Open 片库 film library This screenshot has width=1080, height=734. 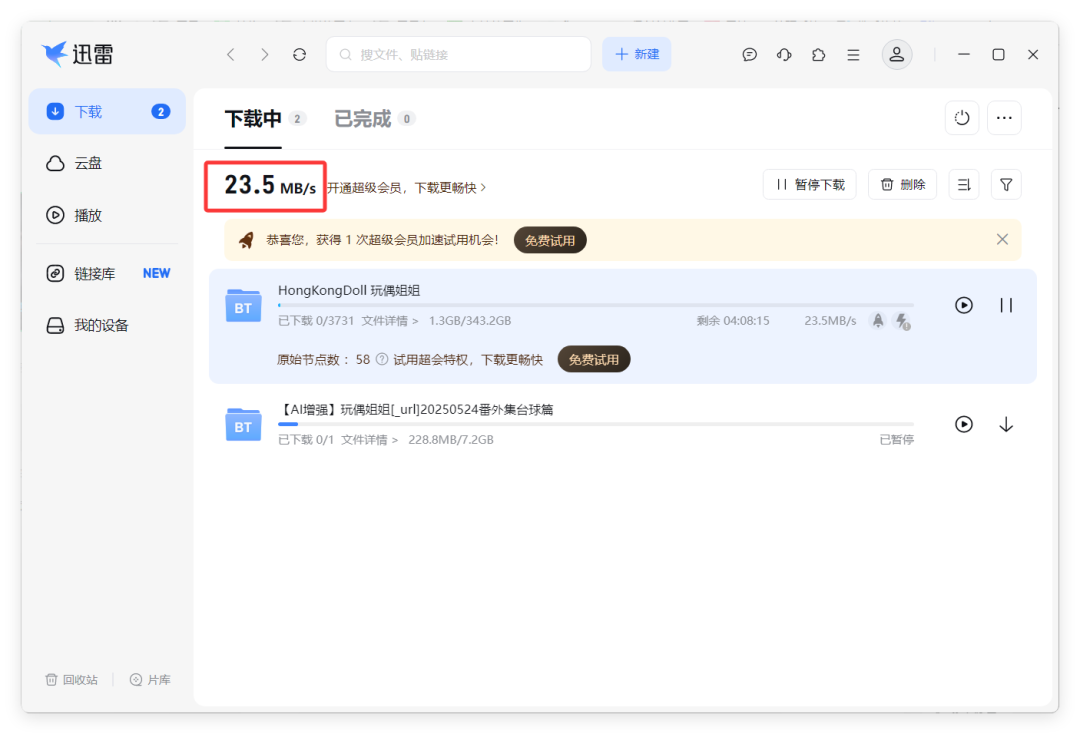pyautogui.click(x=150, y=680)
